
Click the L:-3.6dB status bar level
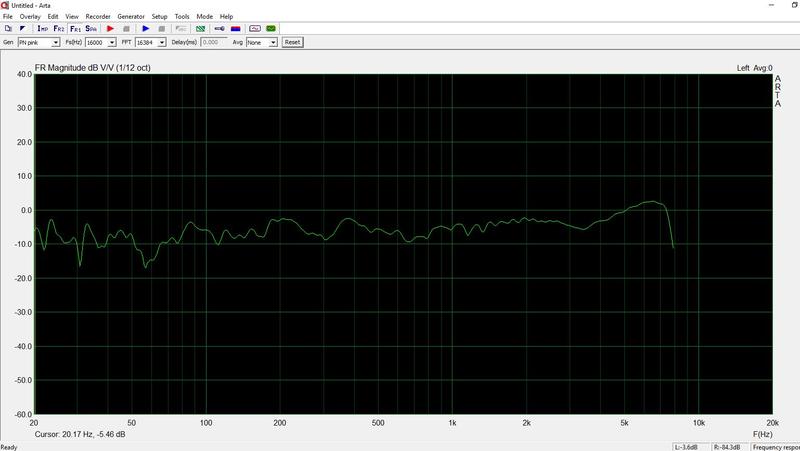click(x=691, y=447)
